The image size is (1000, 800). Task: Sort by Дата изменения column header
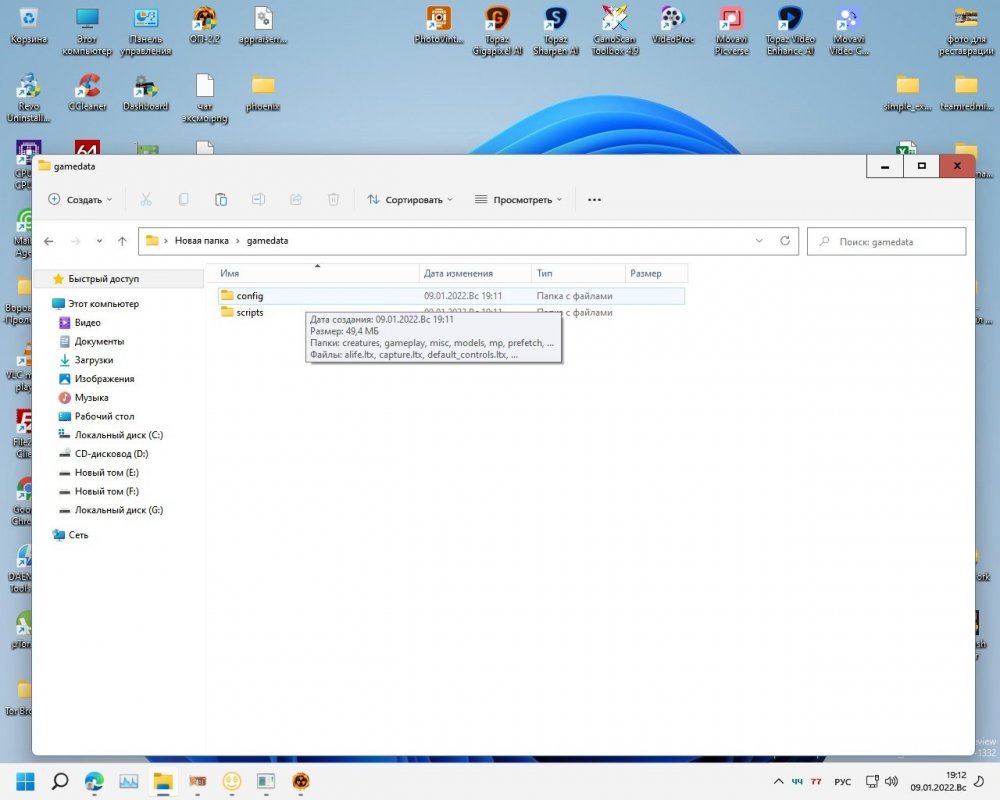tap(458, 273)
